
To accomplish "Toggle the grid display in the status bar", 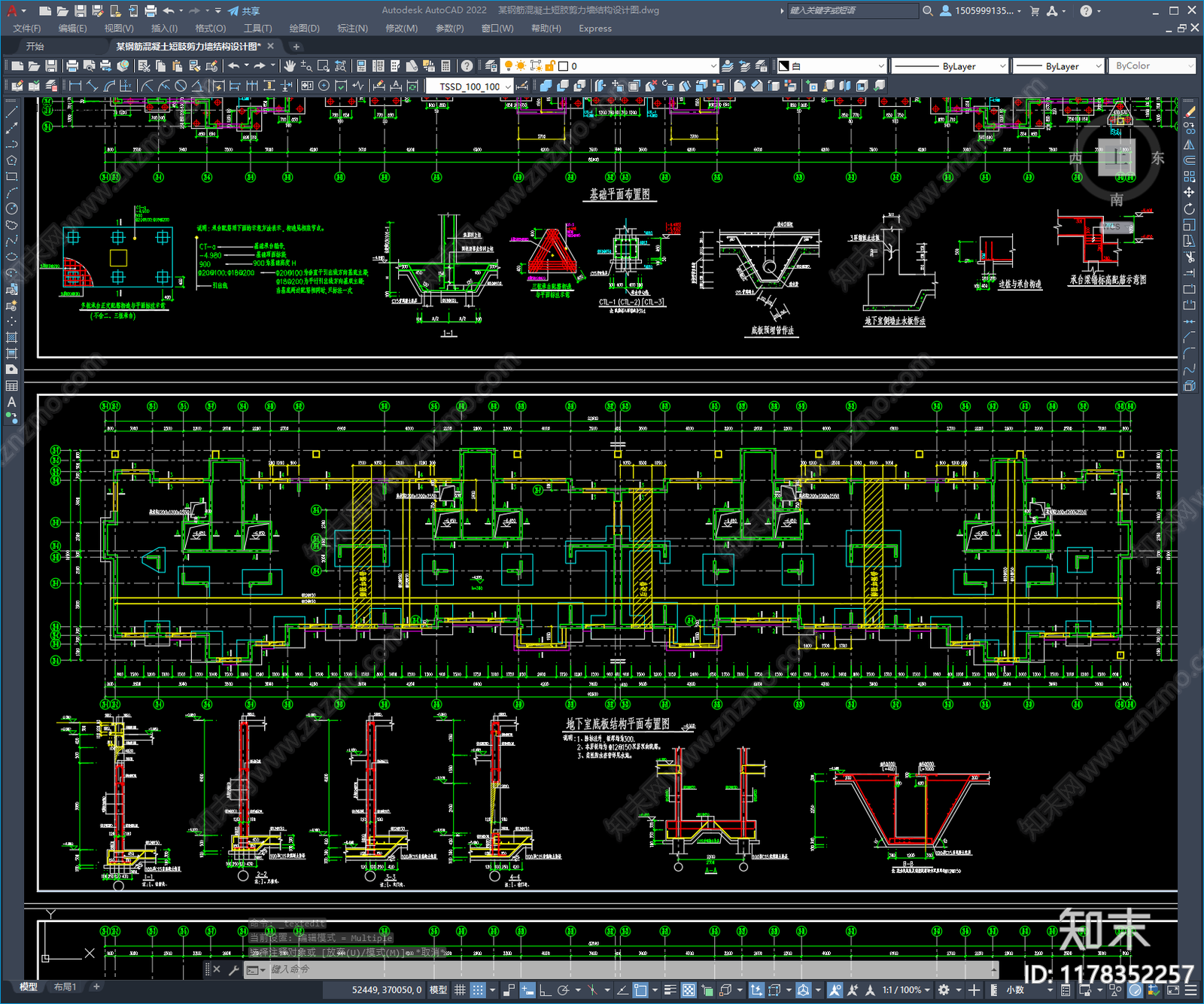I will [460, 990].
